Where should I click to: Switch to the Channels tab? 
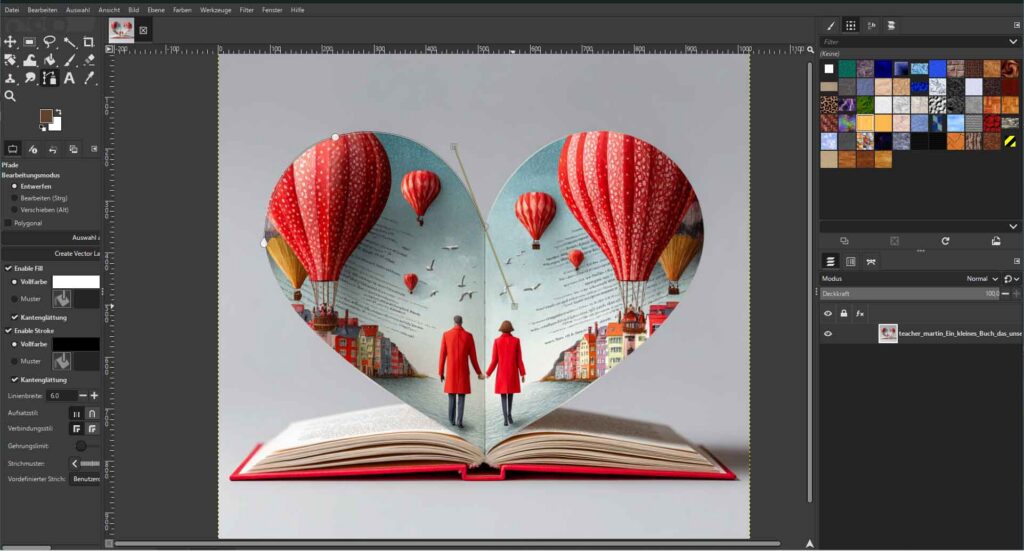click(x=850, y=261)
